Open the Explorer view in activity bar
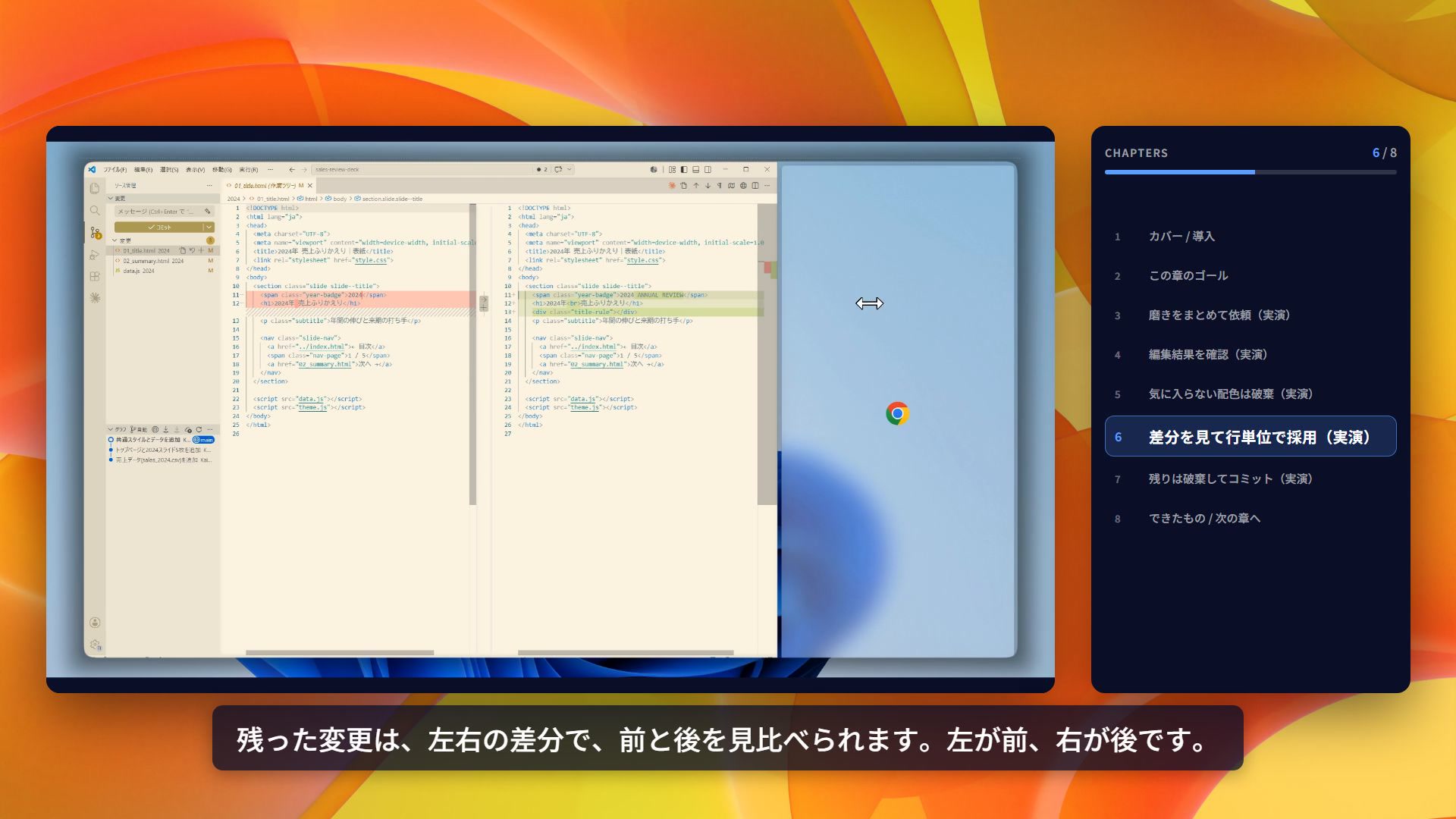The width and height of the screenshot is (1456, 819). pyautogui.click(x=95, y=188)
